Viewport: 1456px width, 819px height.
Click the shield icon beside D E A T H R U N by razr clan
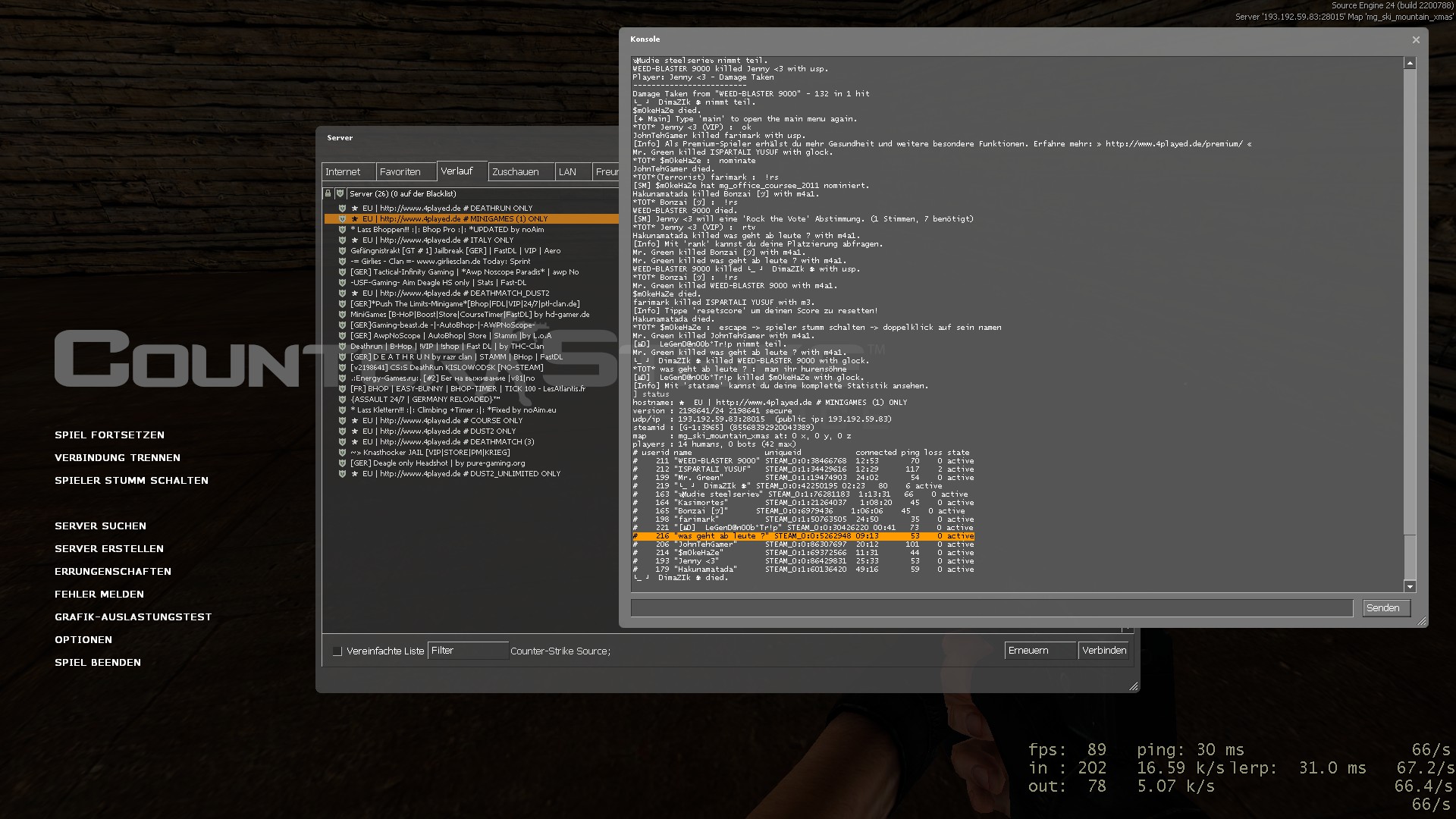tap(342, 356)
